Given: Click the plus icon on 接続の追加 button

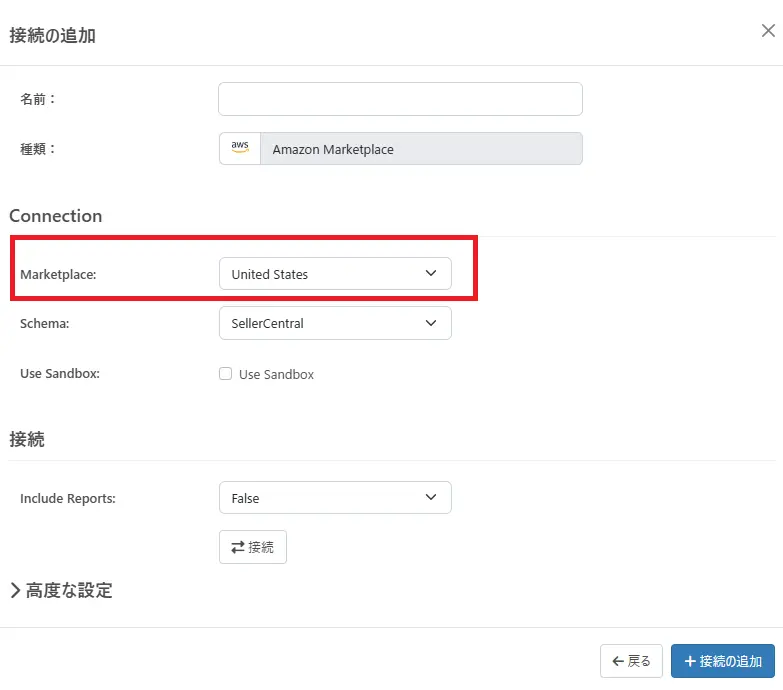Looking at the screenshot, I should 690,661.
